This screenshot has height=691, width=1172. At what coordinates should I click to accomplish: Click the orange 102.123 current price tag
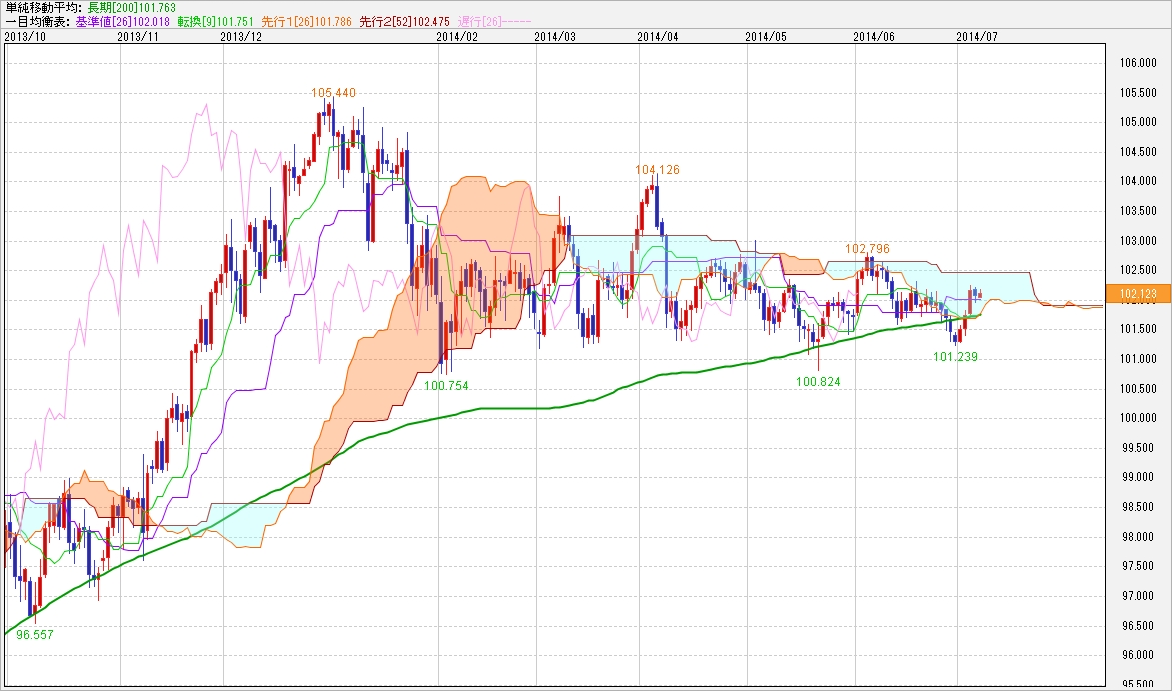point(1139,295)
